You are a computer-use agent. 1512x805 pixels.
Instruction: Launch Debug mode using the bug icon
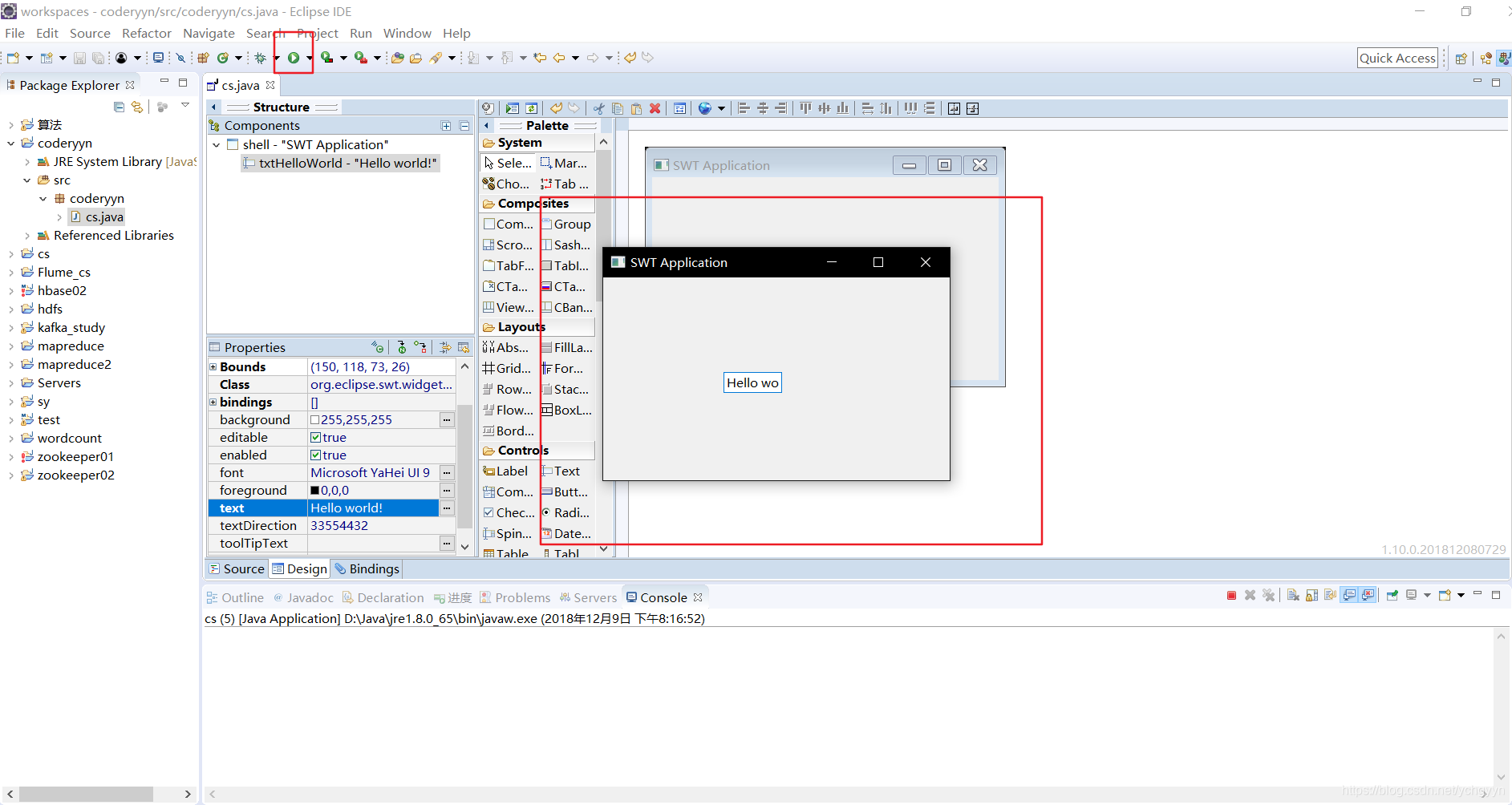tap(261, 57)
